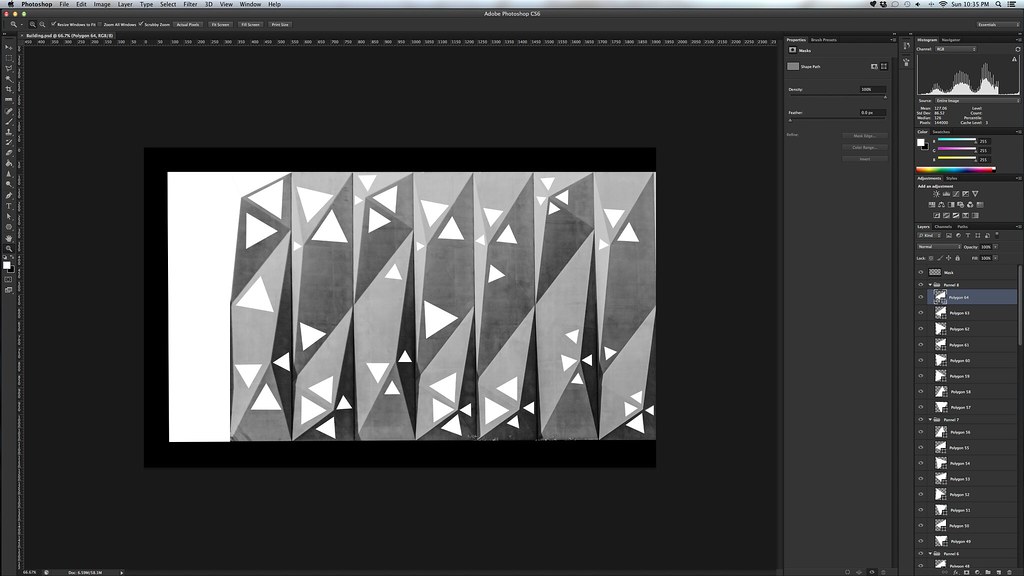Click the color spectrum ramp bar

pos(955,169)
